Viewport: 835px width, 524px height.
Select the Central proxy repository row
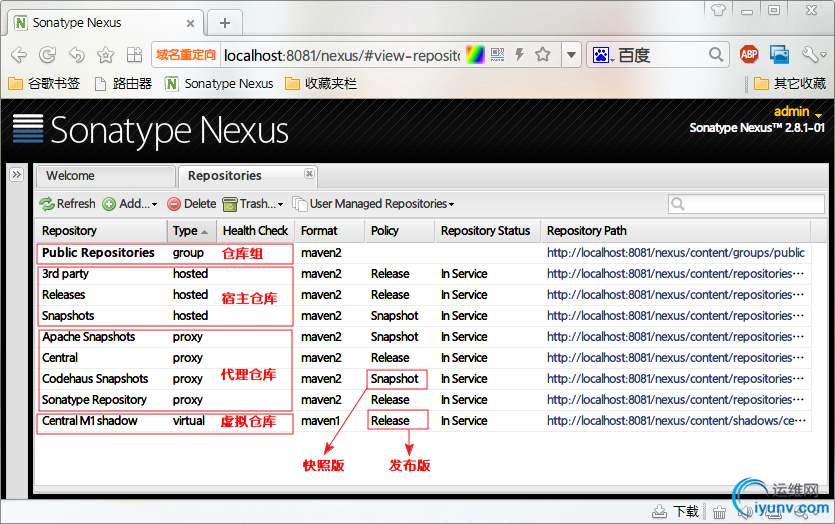423,358
